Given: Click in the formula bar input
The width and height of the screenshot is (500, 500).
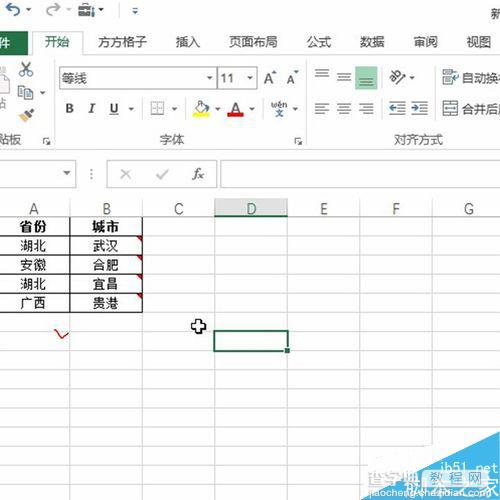Looking at the screenshot, I should (x=360, y=174).
